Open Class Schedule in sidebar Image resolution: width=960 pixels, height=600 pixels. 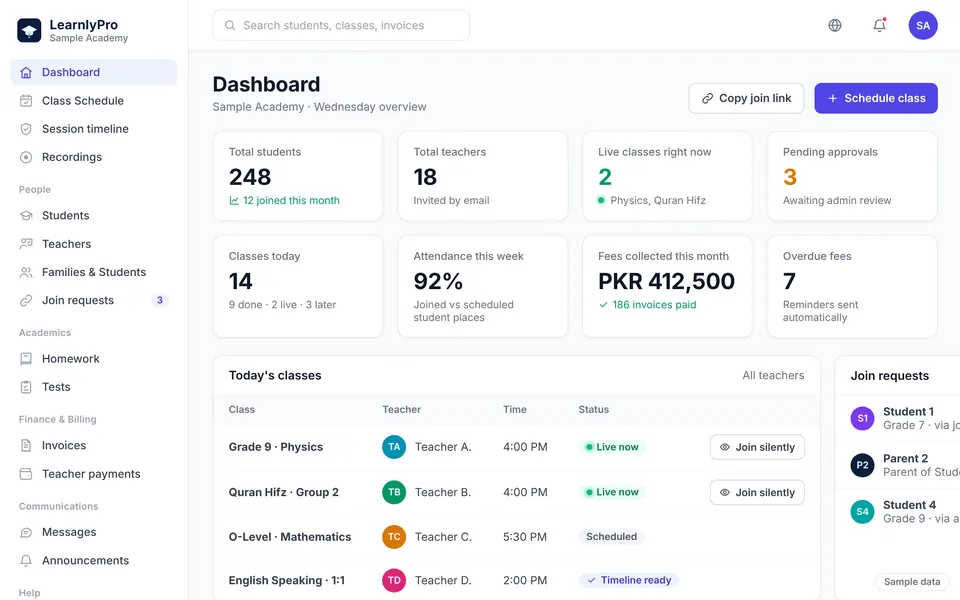[94, 100]
